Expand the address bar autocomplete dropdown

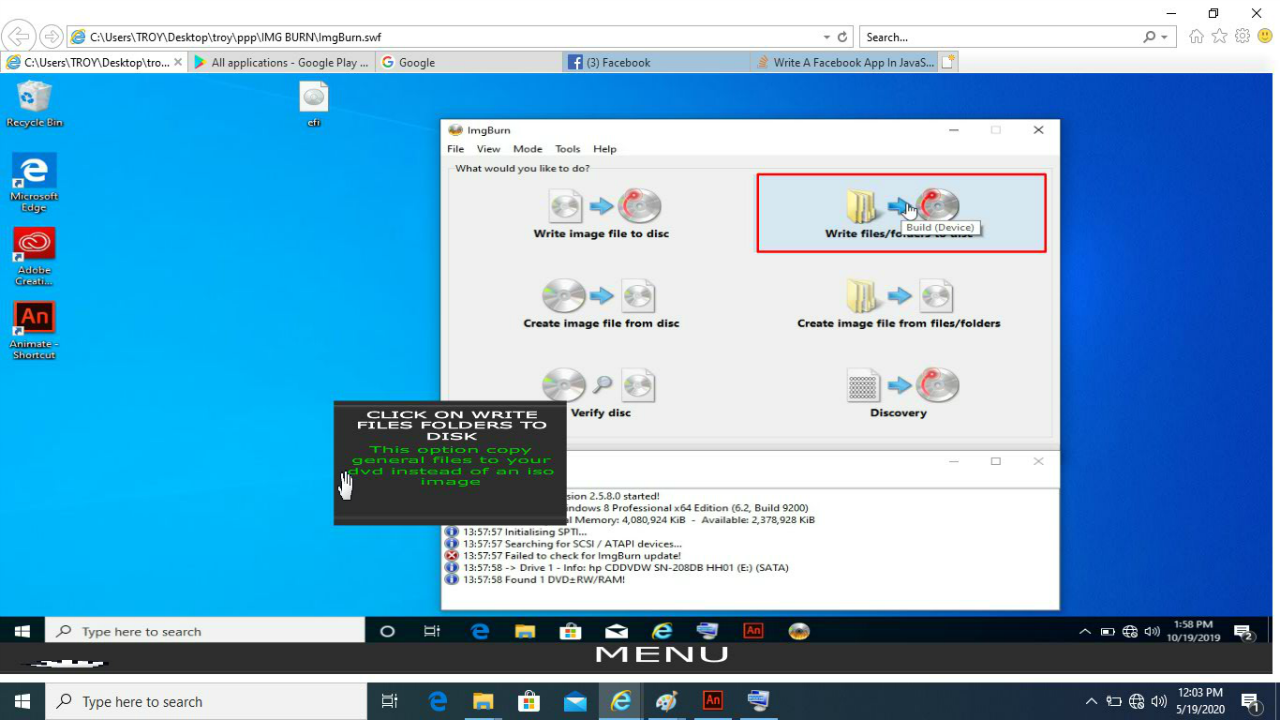click(x=826, y=37)
